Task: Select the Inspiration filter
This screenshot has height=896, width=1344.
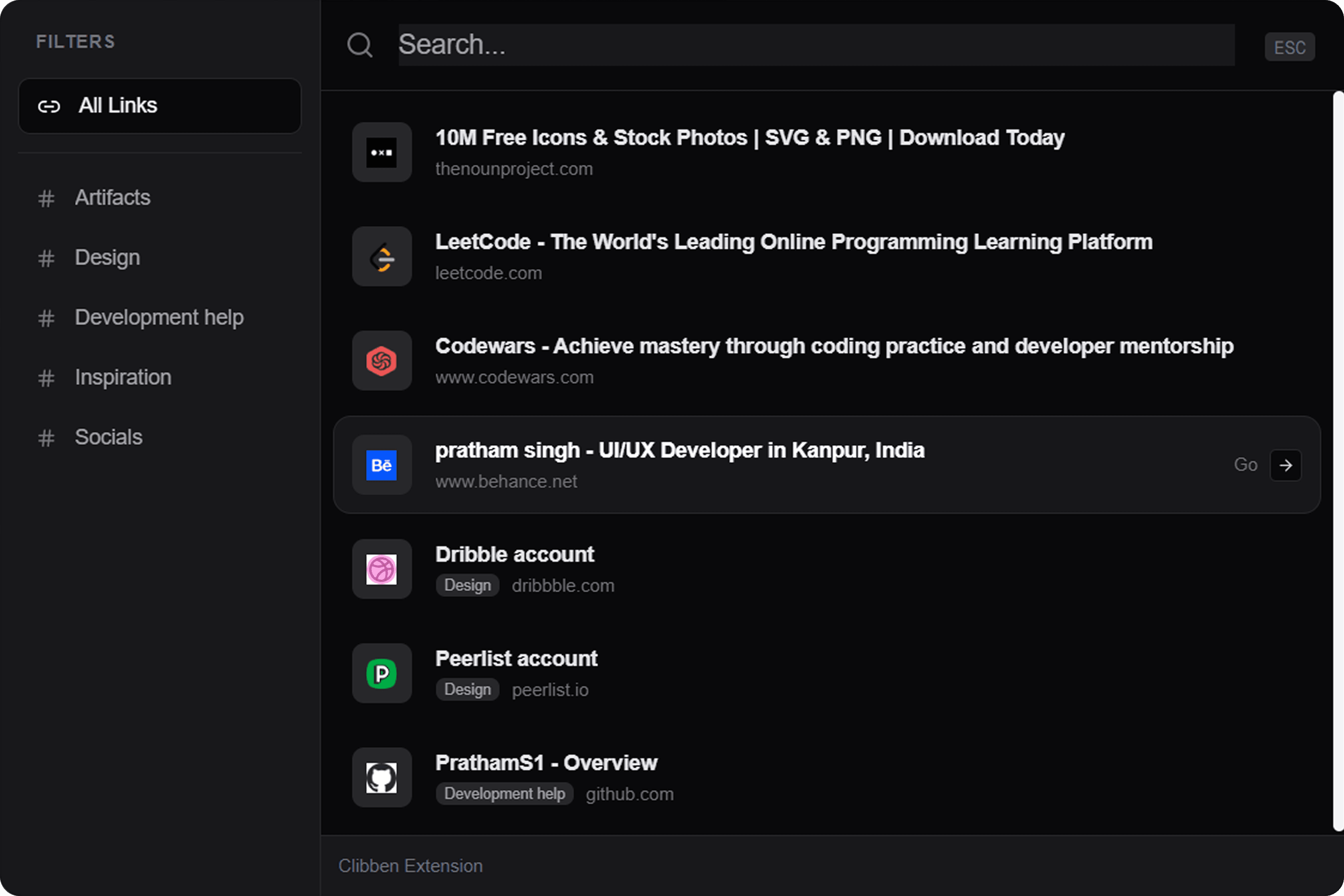Action: 122,377
